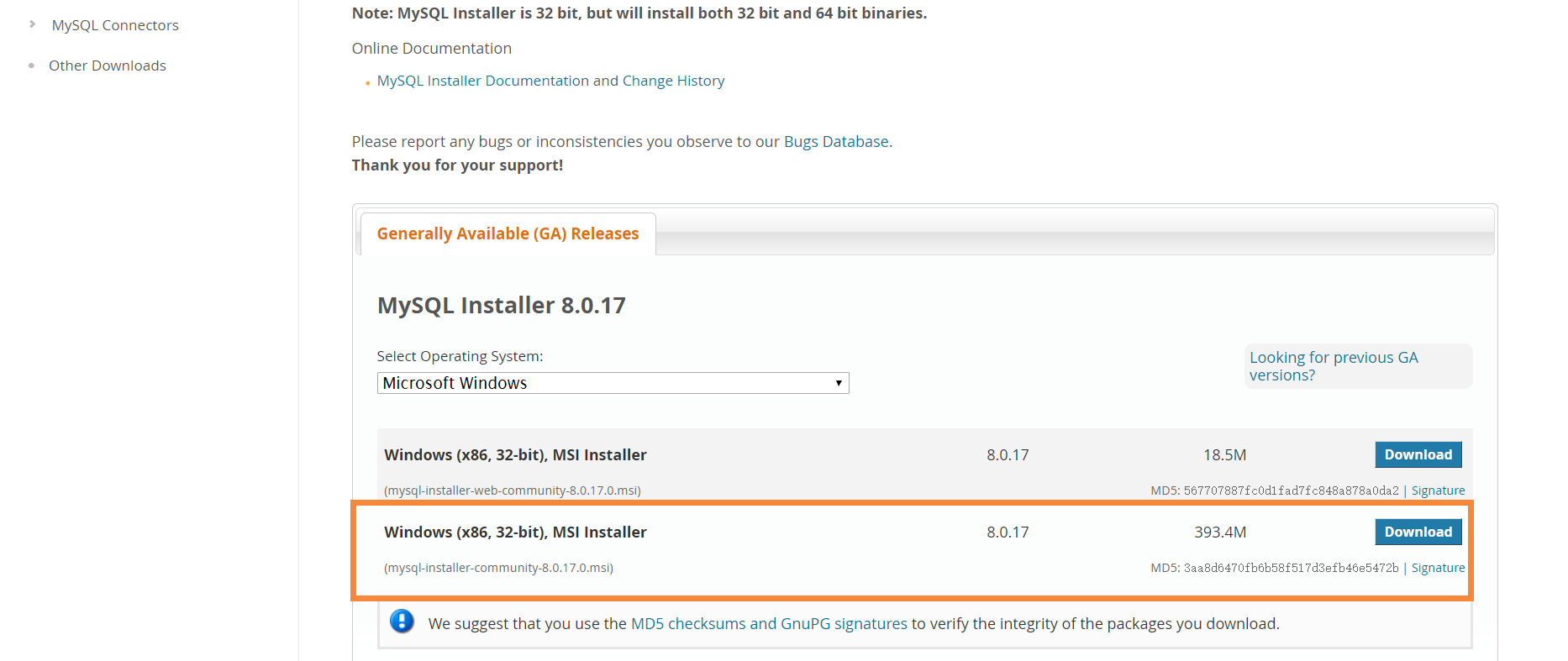This screenshot has height=661, width=1568.
Task: Open MD5 checksums and GnuPG signatures link
Action: coord(769,623)
